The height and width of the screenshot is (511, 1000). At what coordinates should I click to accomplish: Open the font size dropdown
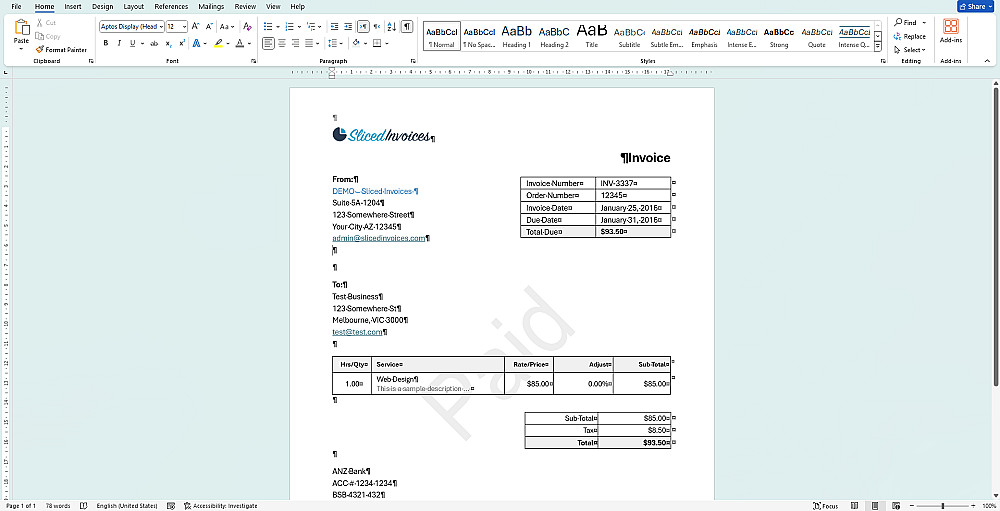pyautogui.click(x=184, y=26)
